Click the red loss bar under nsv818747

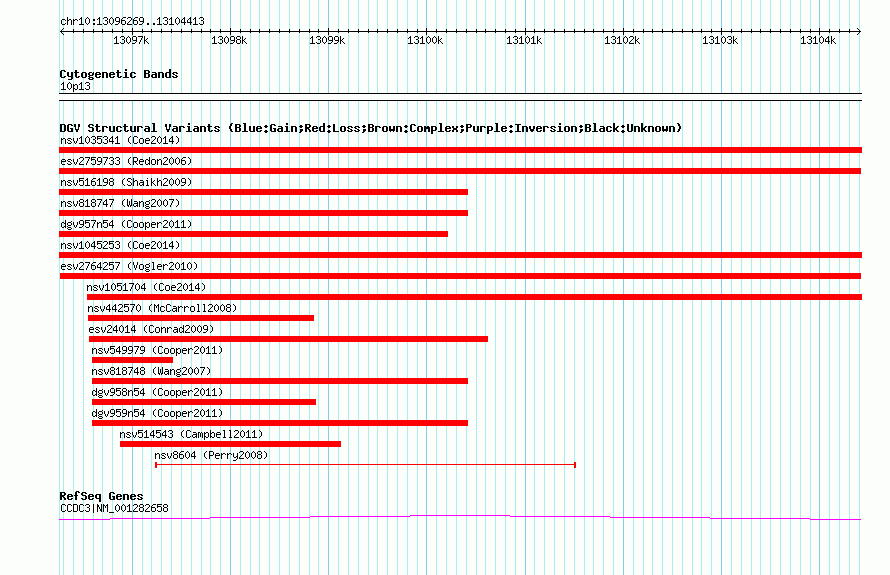click(263, 213)
